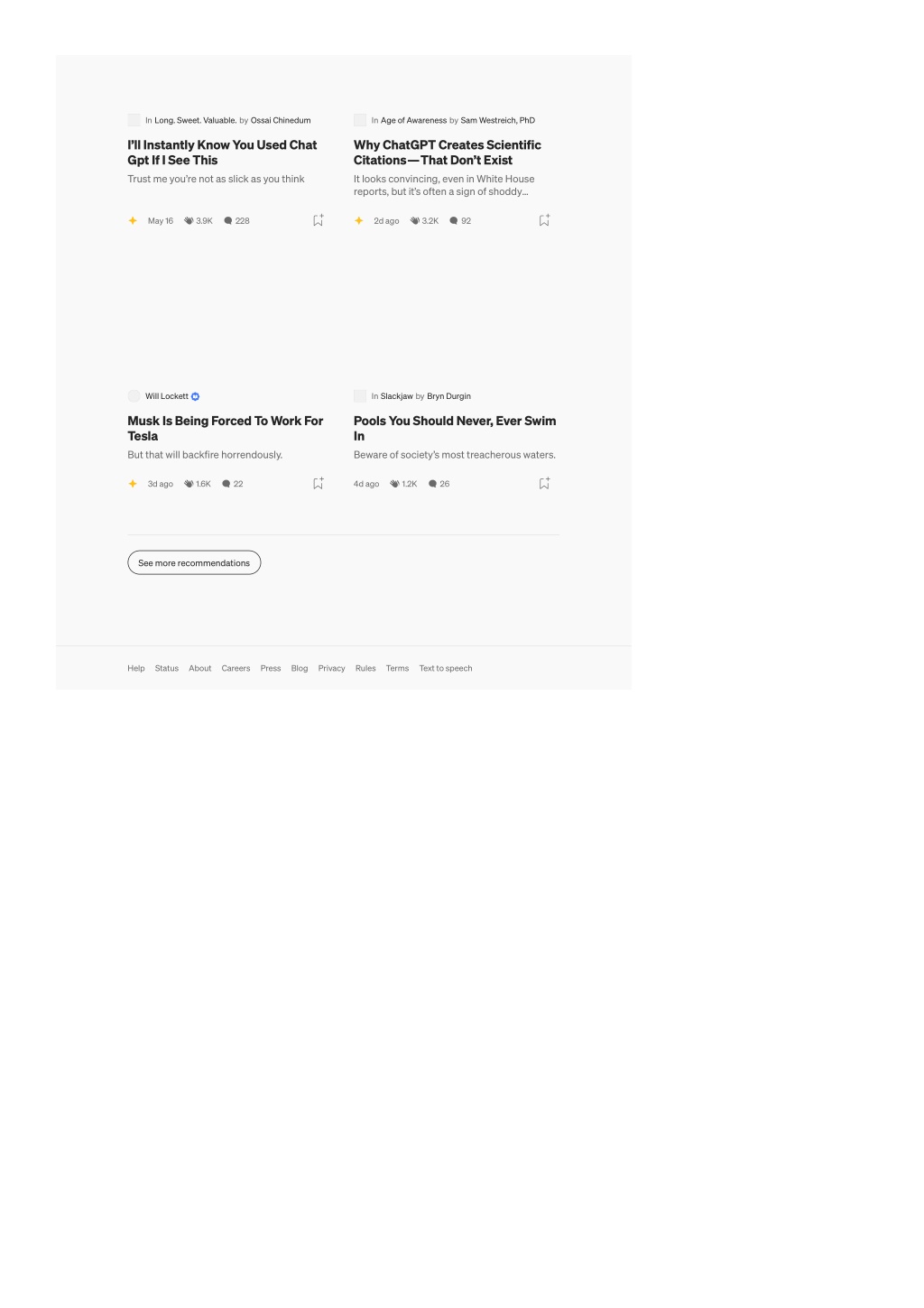Click comment icon showing 228 responses
Screen dimensions: 924x1308
coord(228,220)
